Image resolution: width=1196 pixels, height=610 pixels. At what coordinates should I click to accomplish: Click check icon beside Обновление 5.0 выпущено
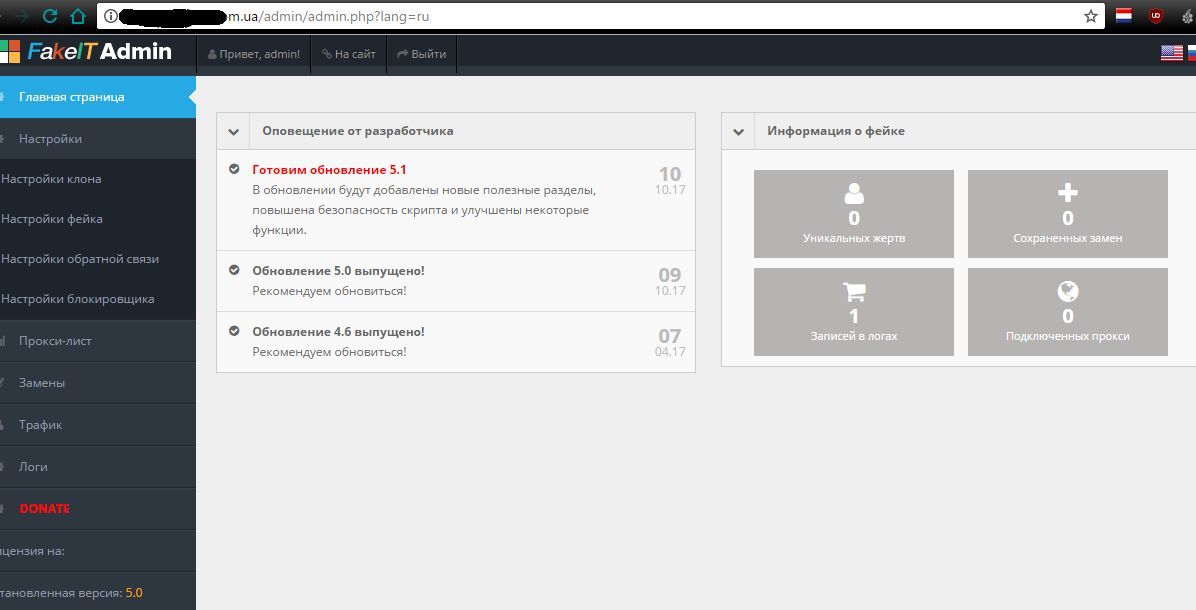click(x=234, y=270)
